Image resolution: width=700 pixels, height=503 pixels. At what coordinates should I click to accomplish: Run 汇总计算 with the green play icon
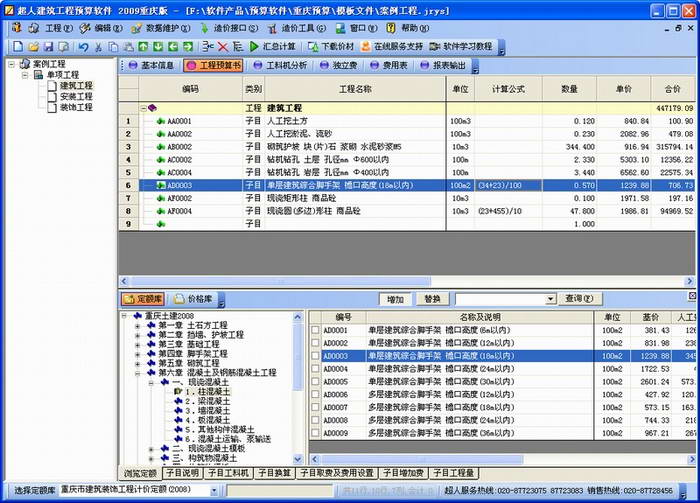(255, 47)
